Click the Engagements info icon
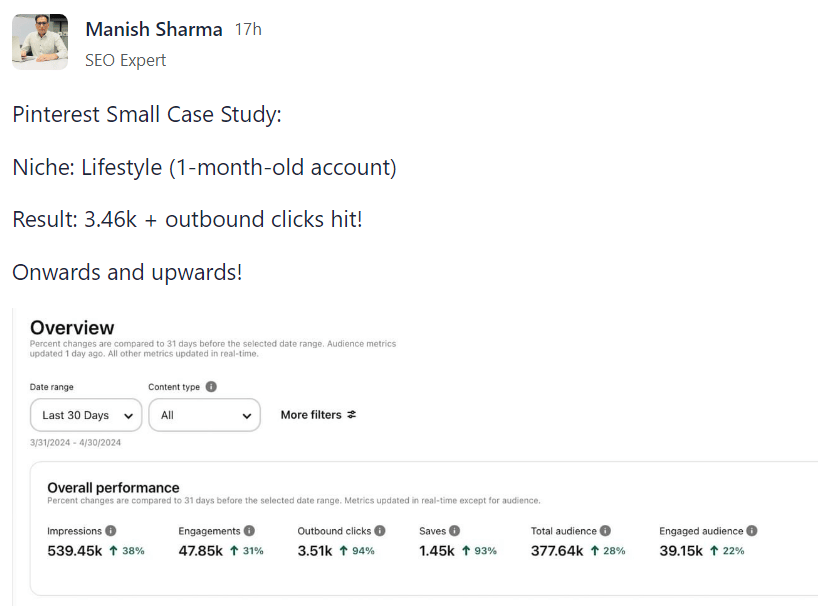Image resolution: width=822 pixels, height=606 pixels. (x=249, y=531)
